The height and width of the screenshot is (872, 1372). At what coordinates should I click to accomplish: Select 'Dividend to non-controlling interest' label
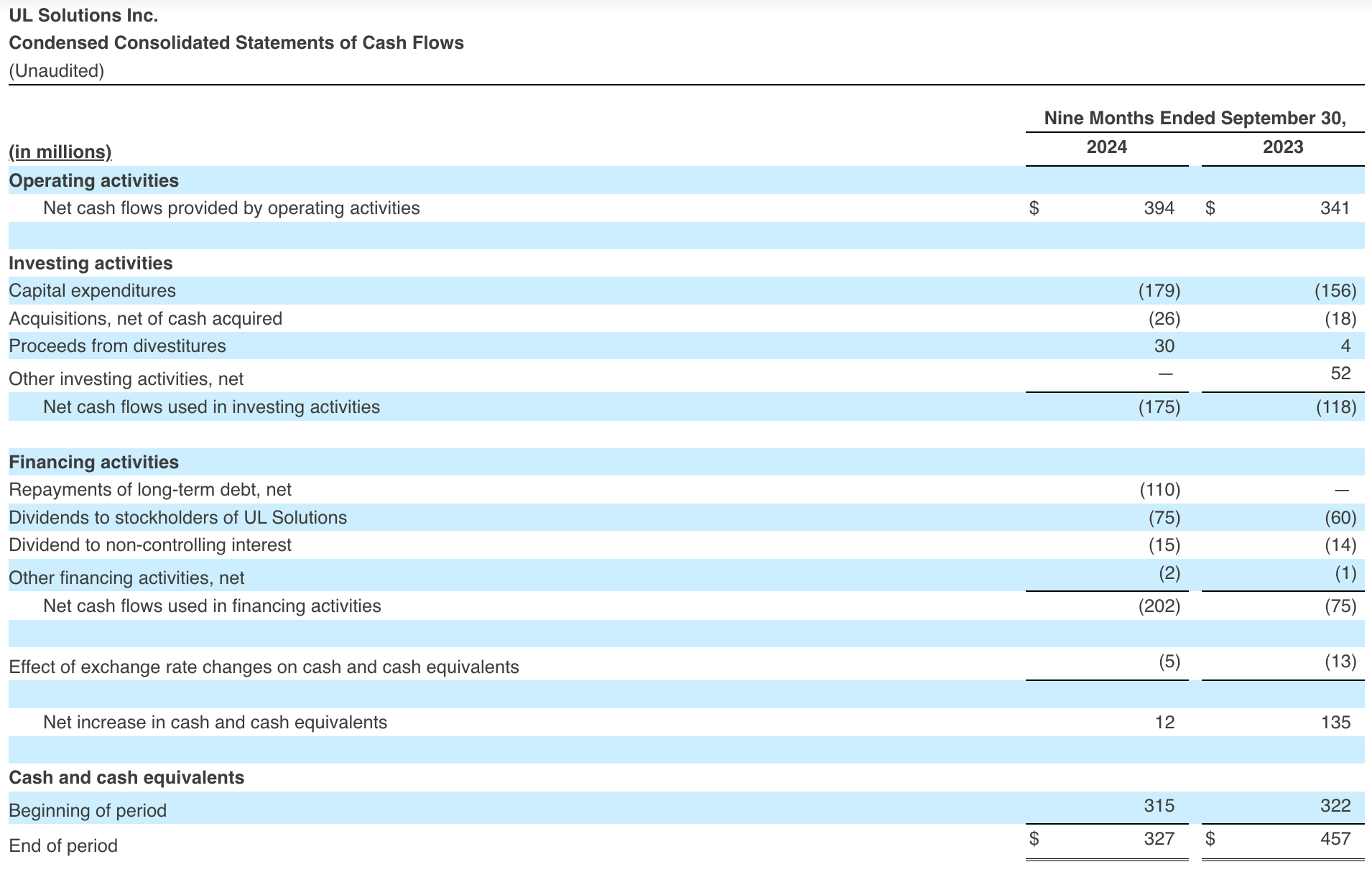tap(150, 545)
